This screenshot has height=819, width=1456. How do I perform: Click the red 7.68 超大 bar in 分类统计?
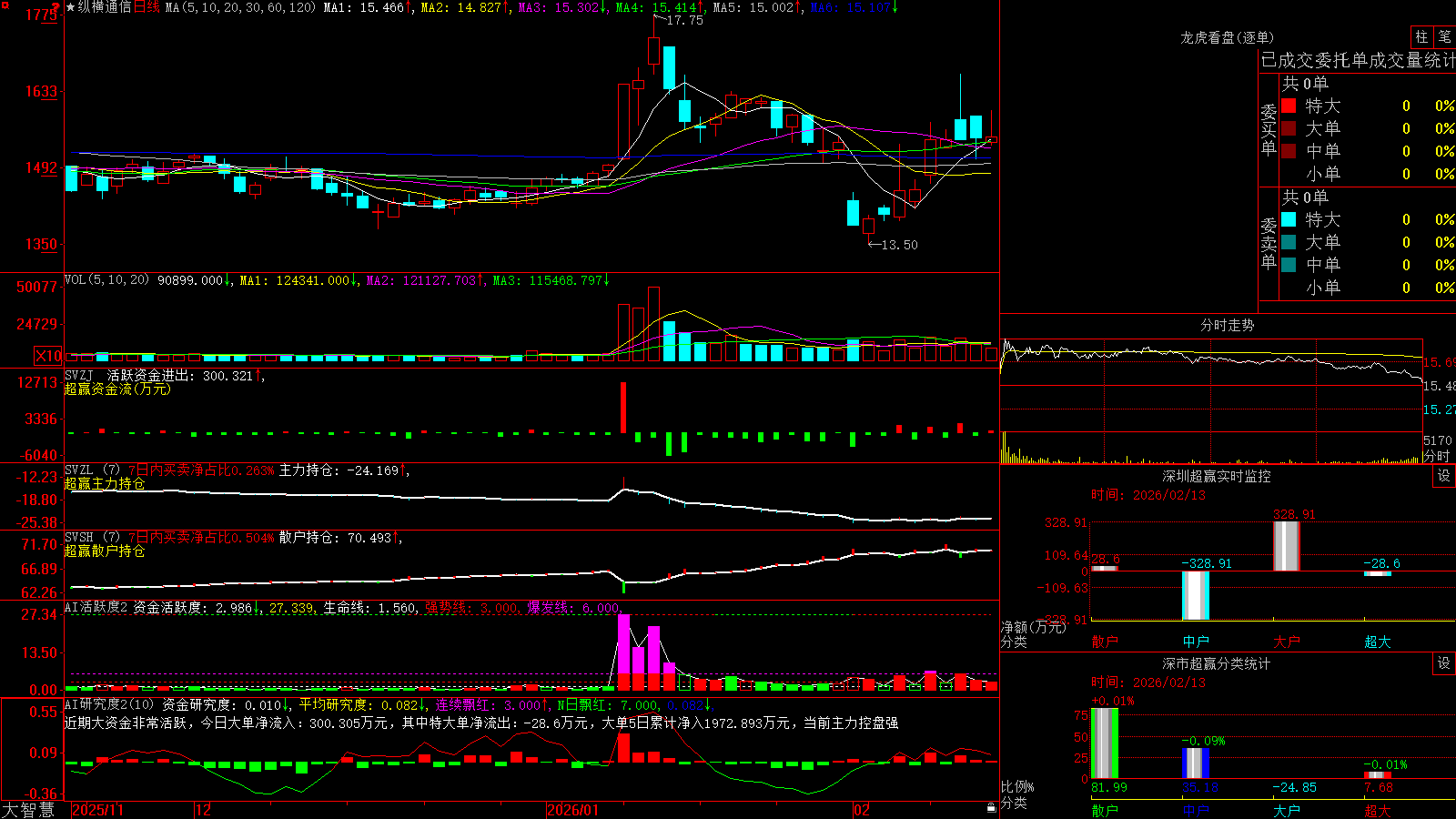point(1378,775)
